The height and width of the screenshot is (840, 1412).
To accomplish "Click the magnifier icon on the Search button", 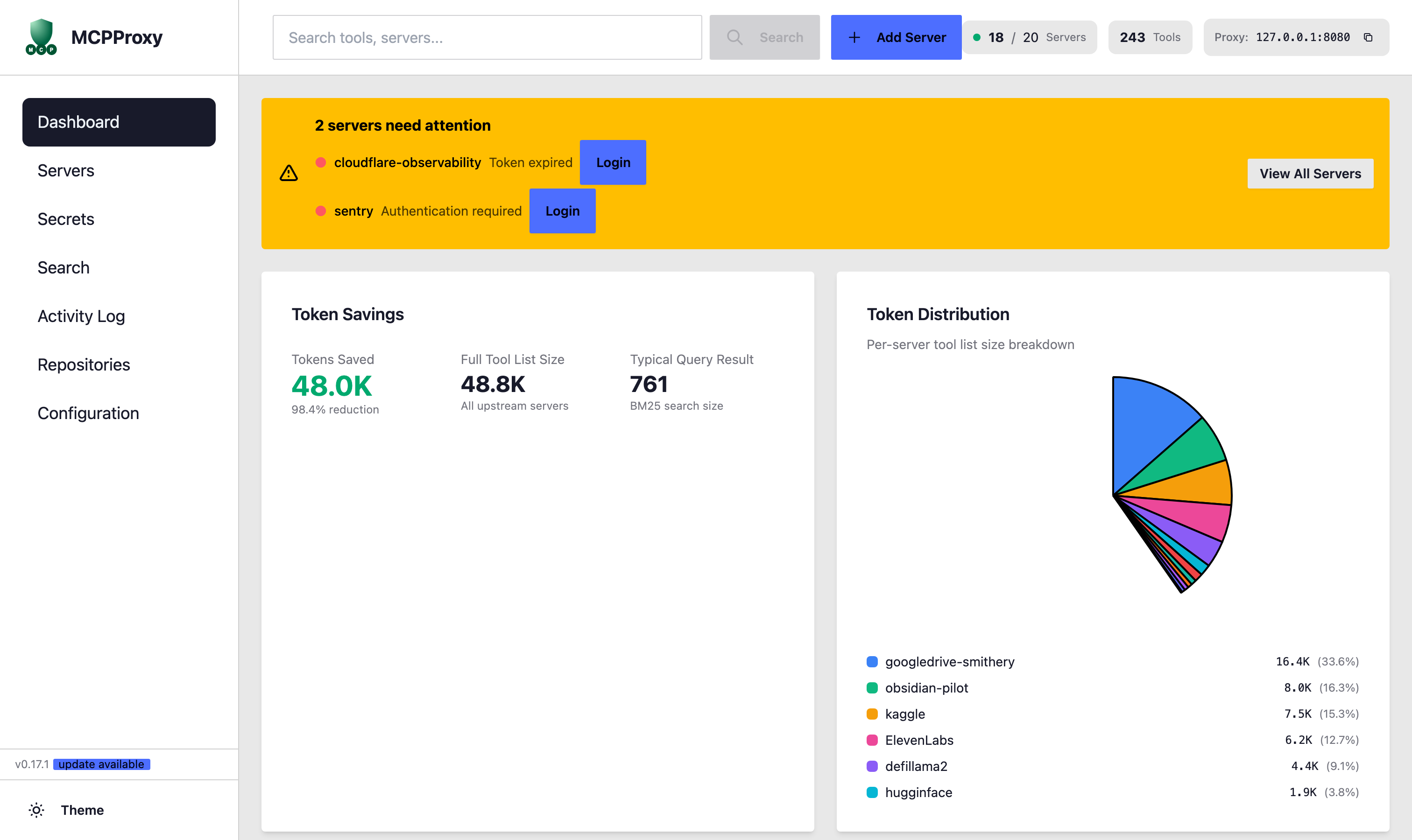I will point(734,37).
